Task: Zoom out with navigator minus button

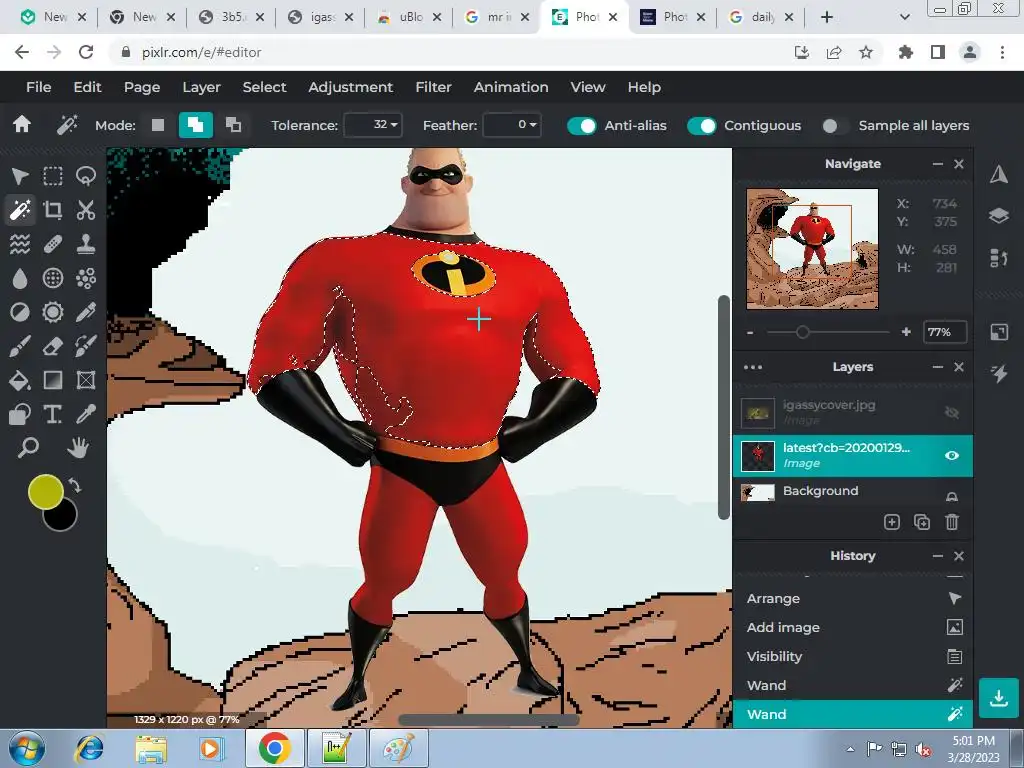Action: tap(750, 332)
